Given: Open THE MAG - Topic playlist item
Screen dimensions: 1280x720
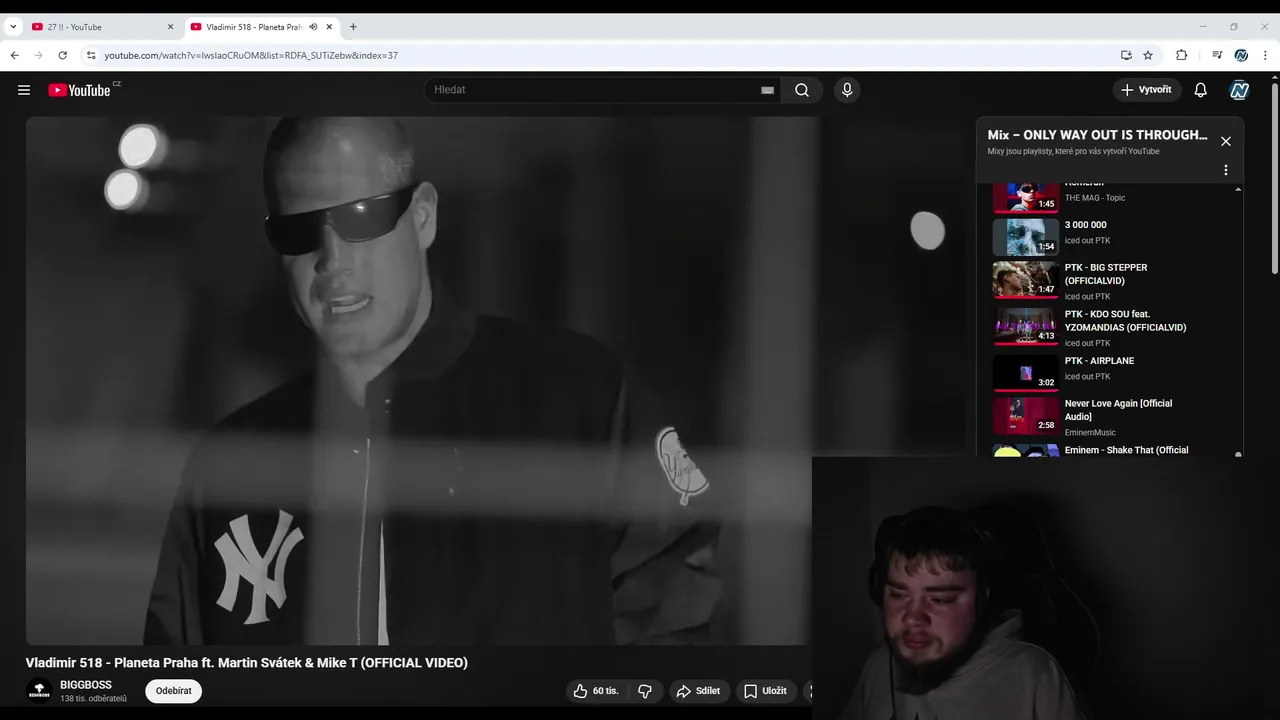Looking at the screenshot, I should (1095, 198).
